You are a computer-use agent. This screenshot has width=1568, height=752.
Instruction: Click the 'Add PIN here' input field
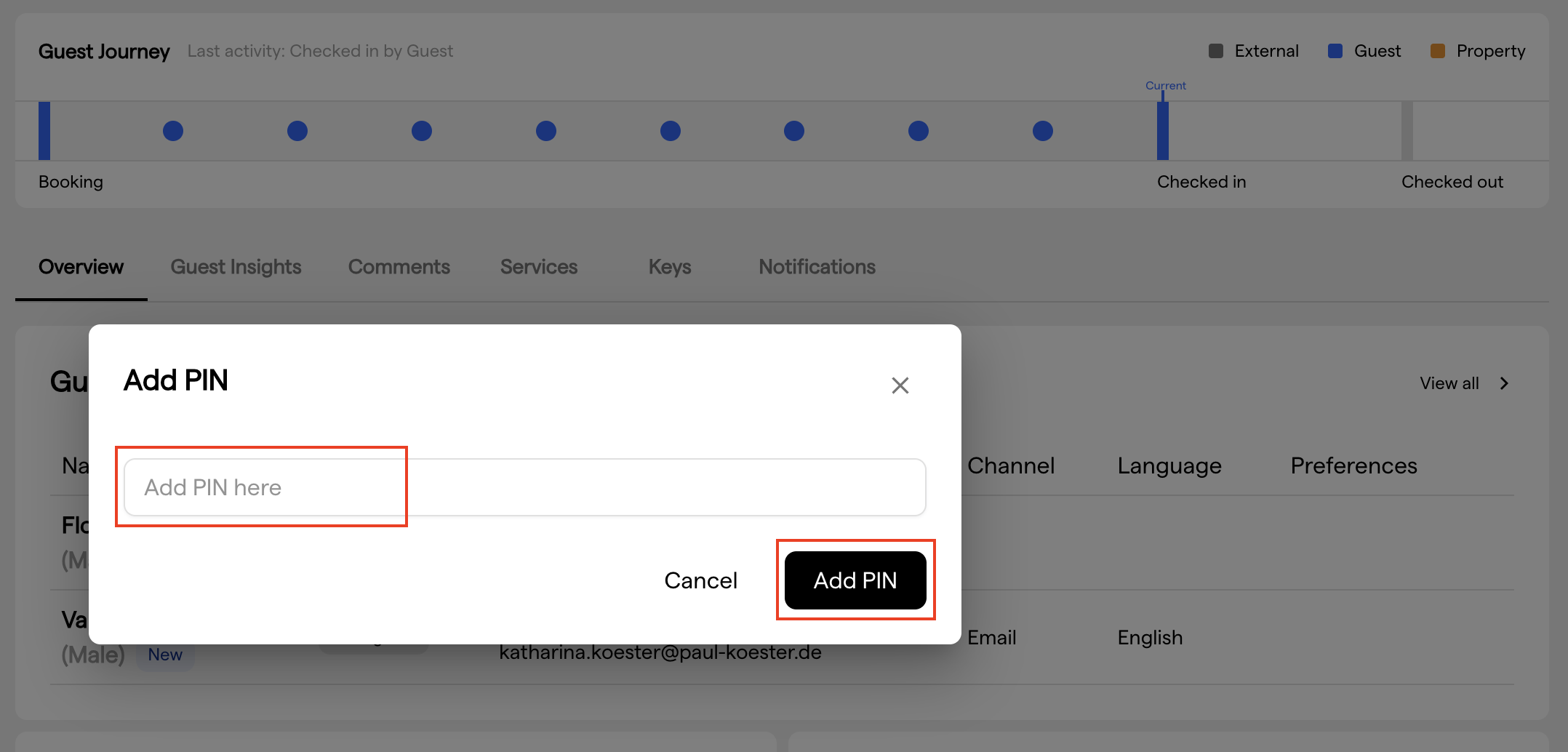coord(524,487)
